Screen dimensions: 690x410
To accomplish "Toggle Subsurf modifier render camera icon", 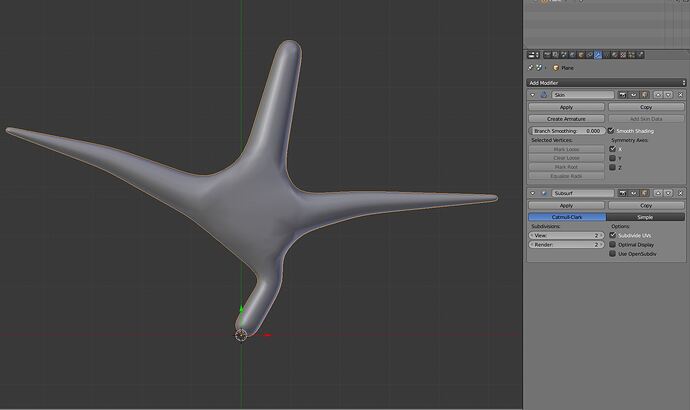I will pyautogui.click(x=622, y=193).
